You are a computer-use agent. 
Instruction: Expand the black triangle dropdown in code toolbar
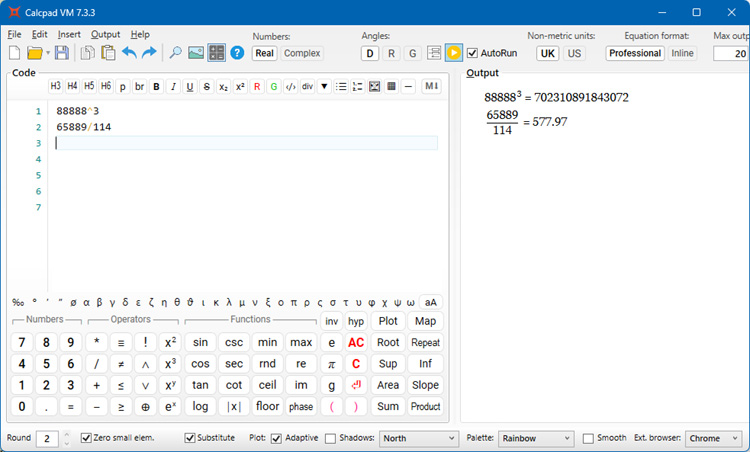(x=324, y=87)
